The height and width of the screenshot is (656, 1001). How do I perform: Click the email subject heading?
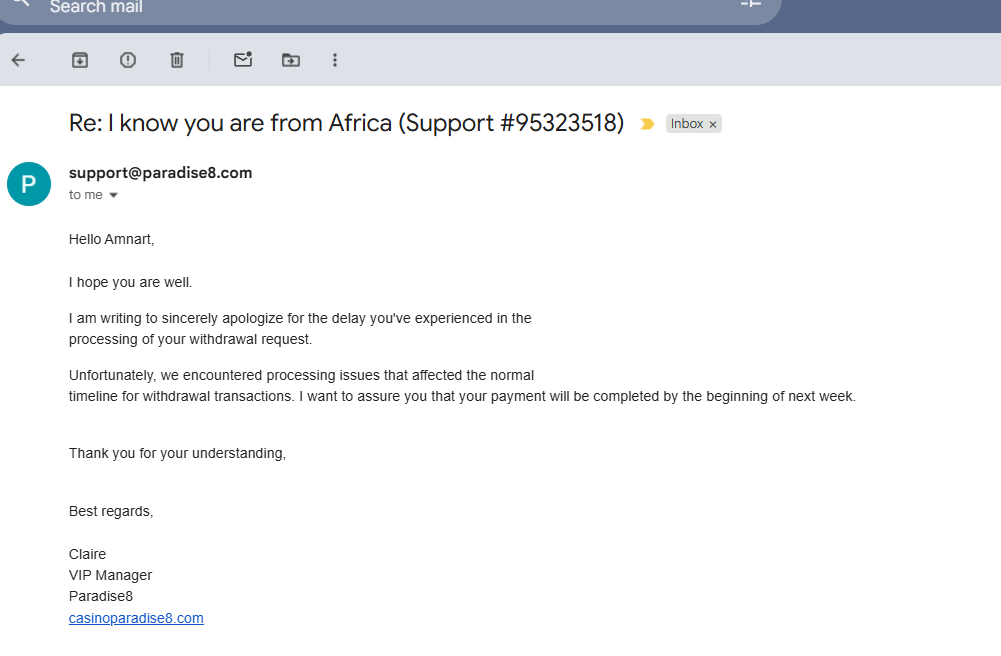[346, 123]
